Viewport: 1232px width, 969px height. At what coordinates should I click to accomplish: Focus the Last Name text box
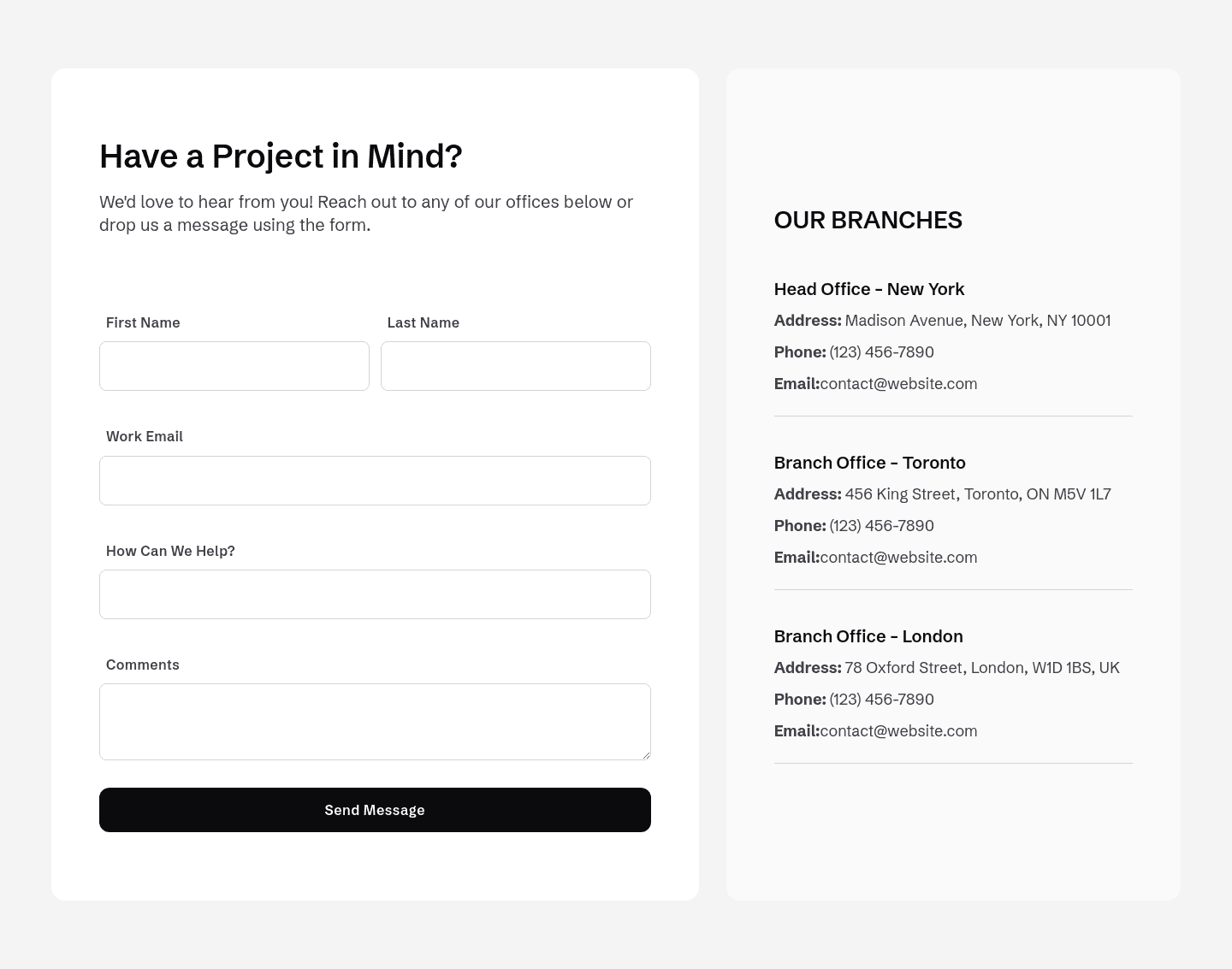(515, 366)
